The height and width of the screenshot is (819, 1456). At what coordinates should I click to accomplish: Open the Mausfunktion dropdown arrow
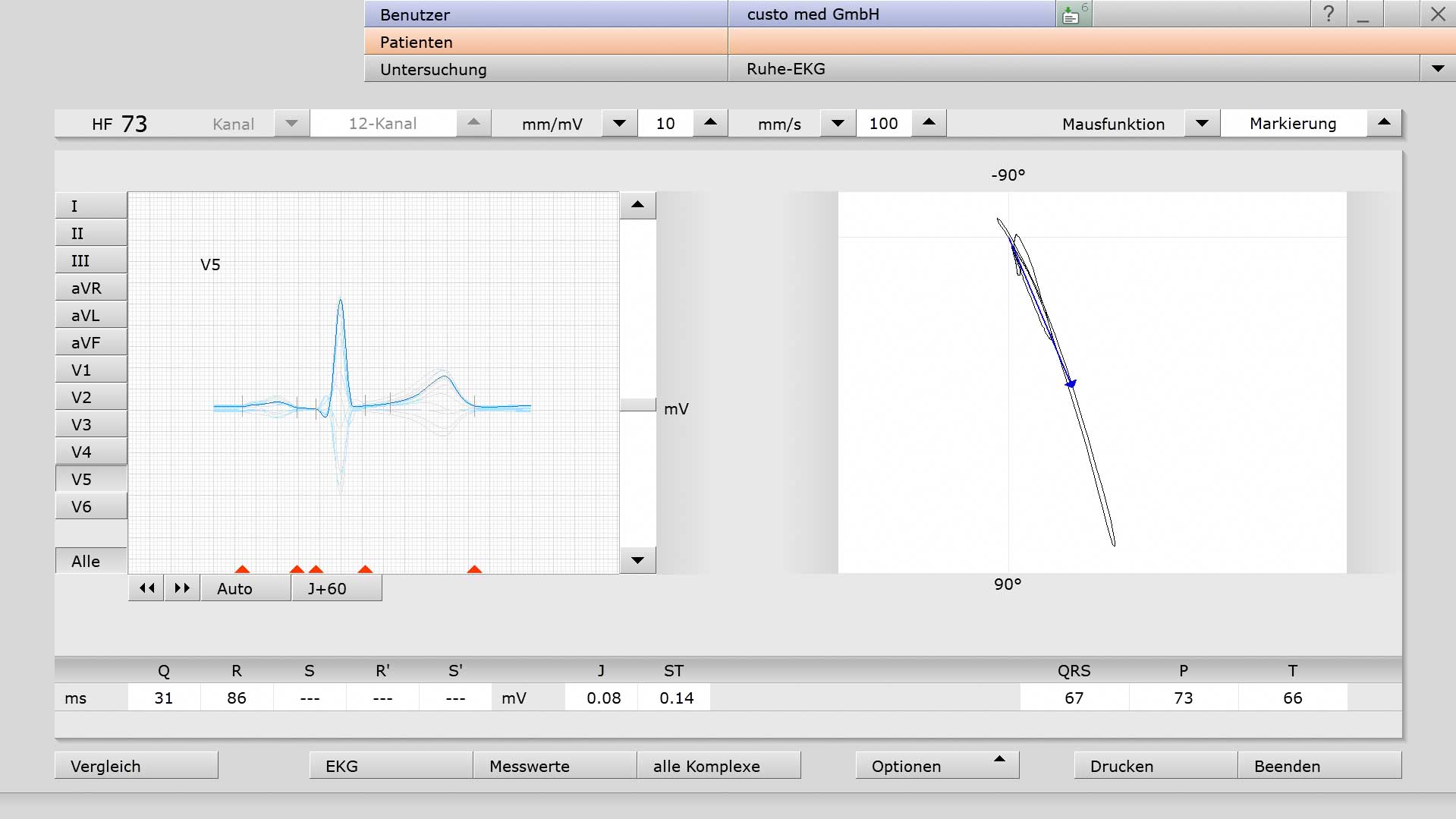(x=1202, y=123)
